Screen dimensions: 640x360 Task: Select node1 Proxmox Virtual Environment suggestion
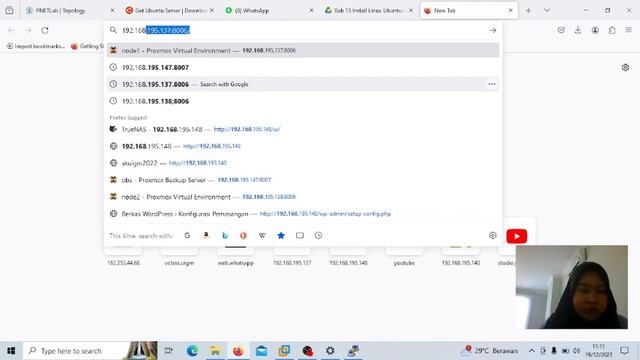(303, 50)
